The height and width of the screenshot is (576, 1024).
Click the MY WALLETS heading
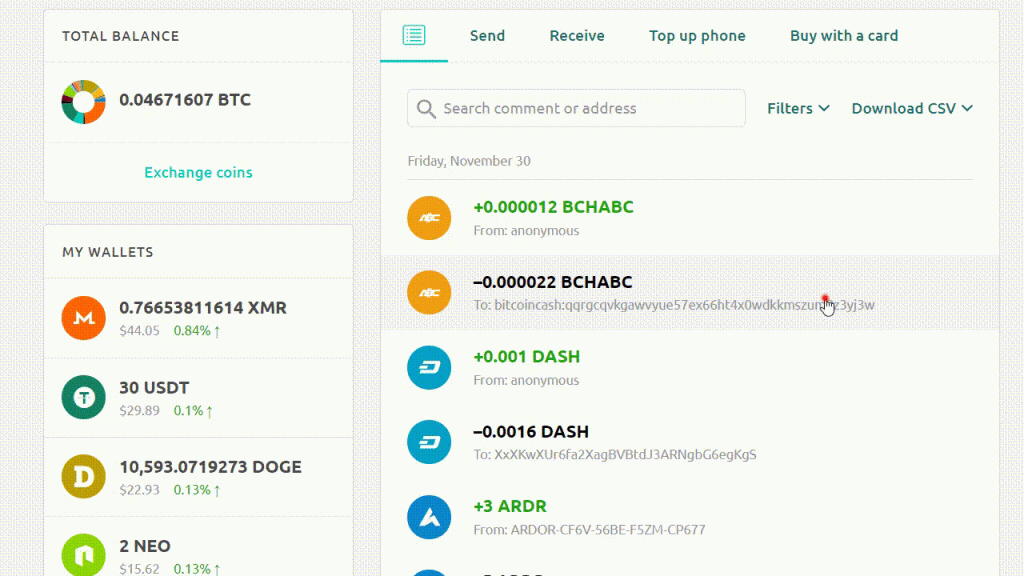108,252
